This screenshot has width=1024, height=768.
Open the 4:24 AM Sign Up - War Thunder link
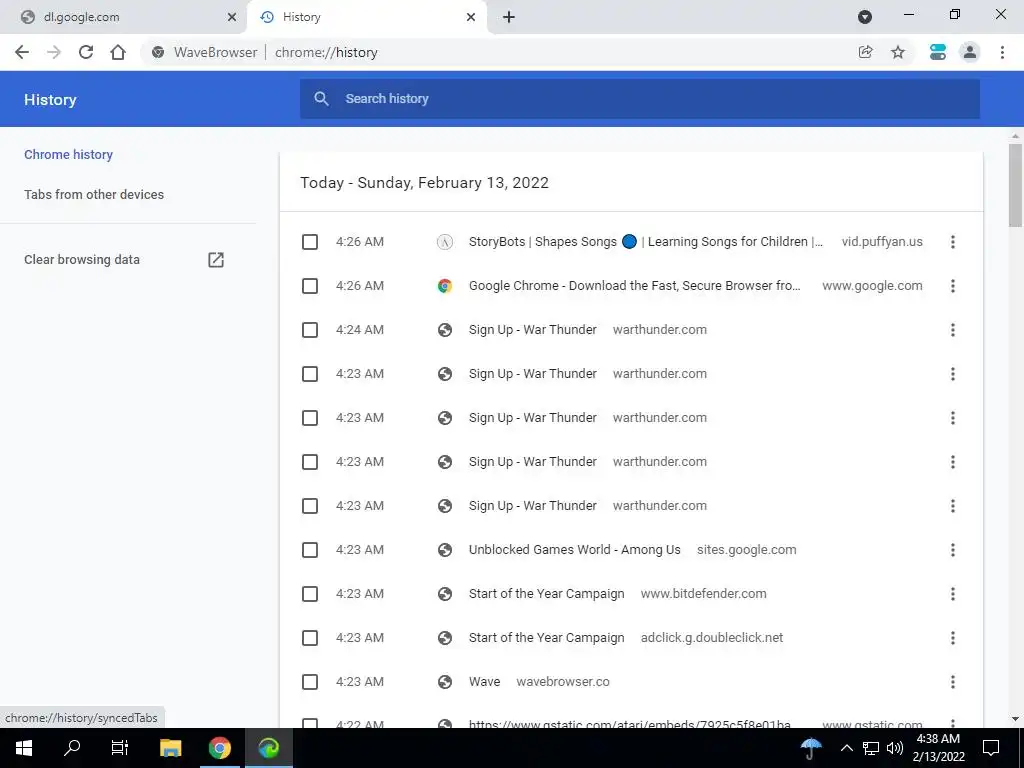tap(533, 330)
